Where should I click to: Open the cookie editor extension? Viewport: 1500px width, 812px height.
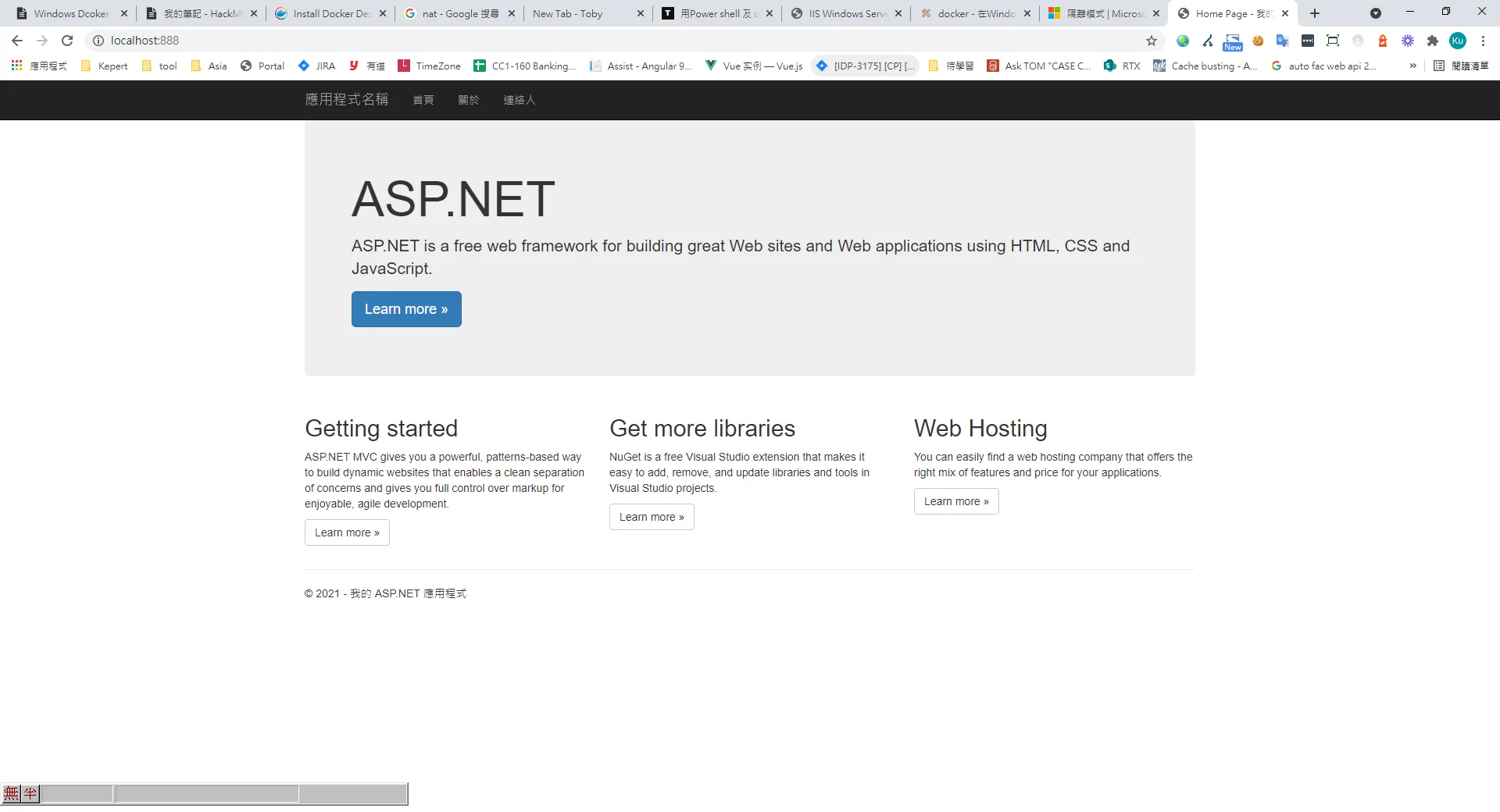click(x=1258, y=41)
